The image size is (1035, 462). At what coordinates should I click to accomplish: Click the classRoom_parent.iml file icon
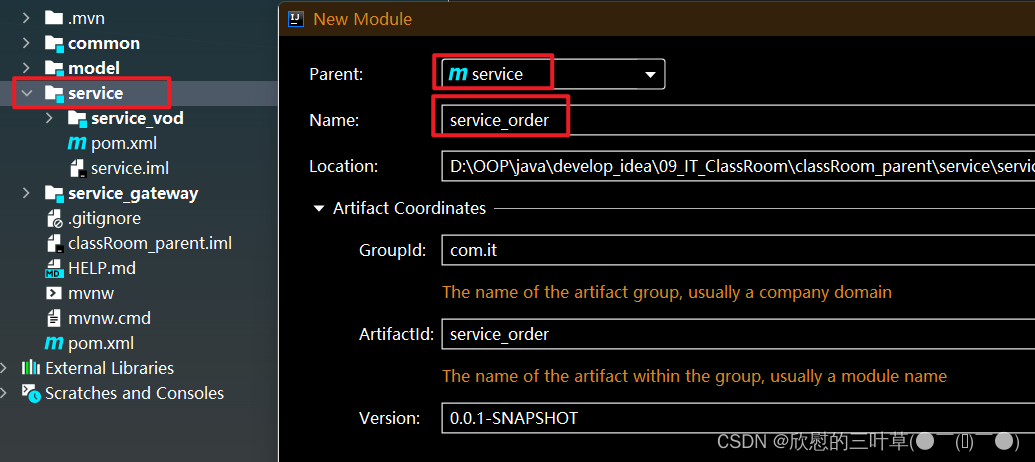point(55,244)
